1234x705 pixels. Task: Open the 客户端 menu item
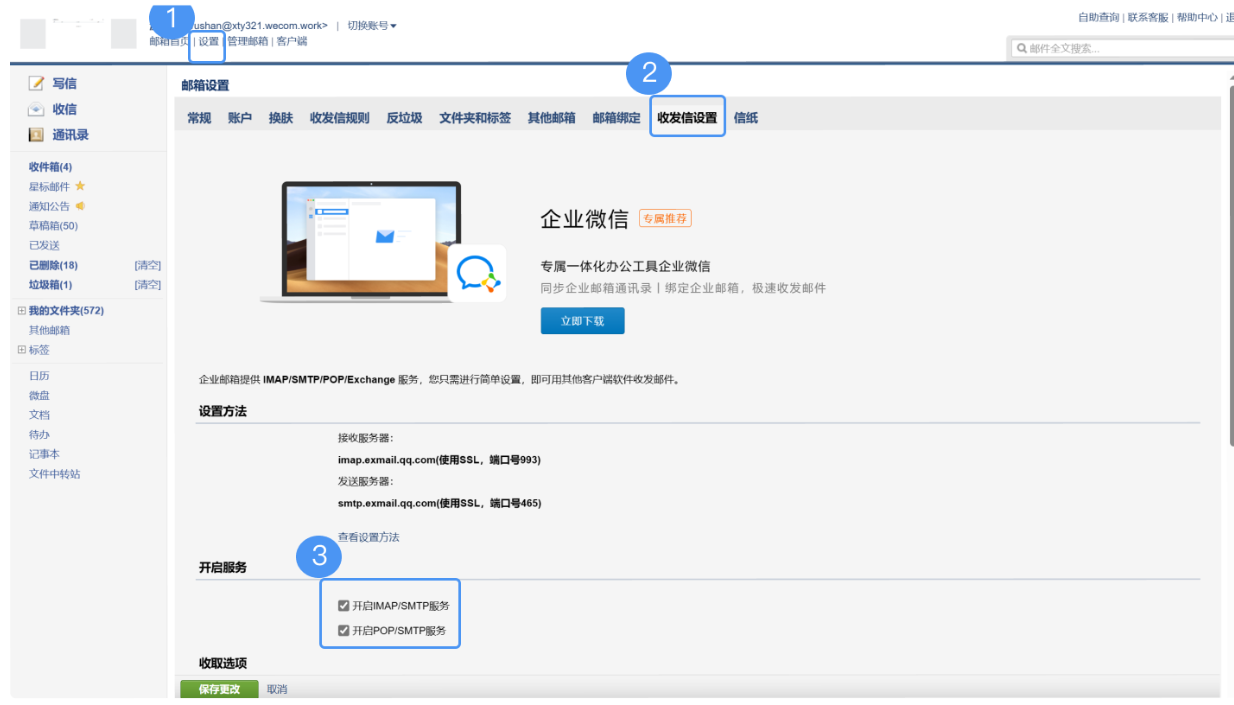(291, 41)
